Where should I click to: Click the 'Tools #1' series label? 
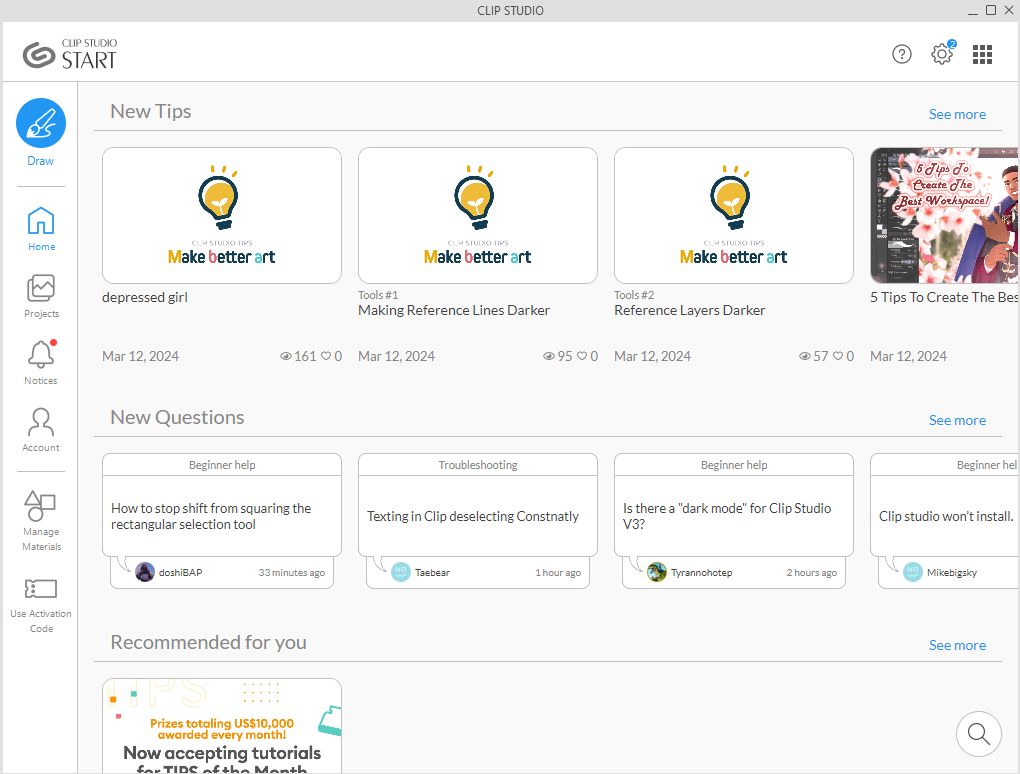378,295
